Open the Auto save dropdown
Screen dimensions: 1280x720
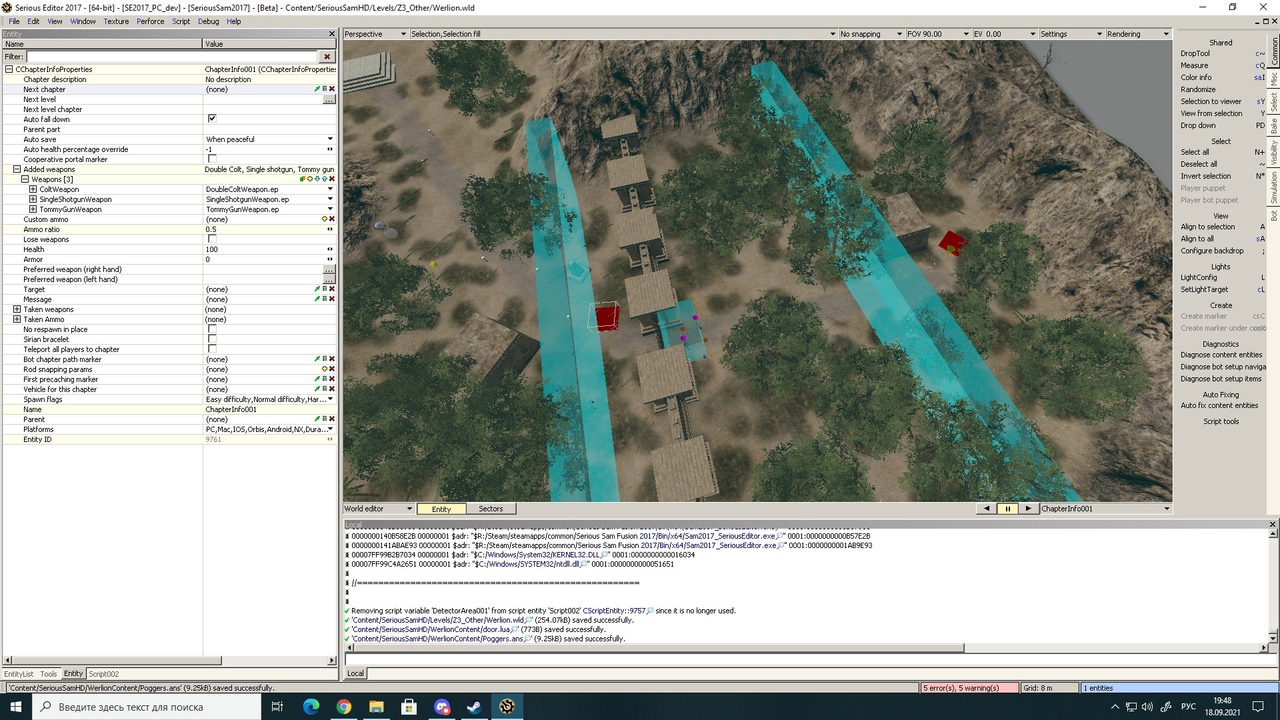pos(330,139)
